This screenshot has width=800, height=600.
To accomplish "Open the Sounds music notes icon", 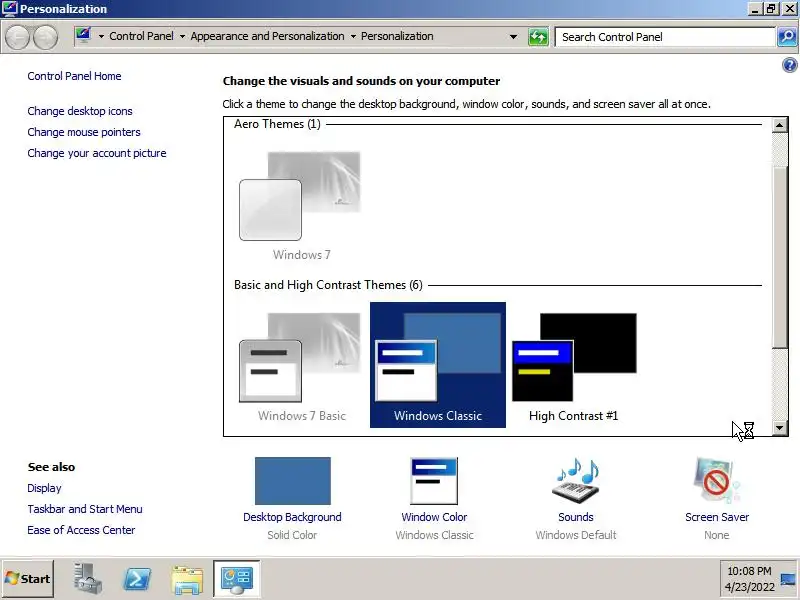I will (x=576, y=481).
